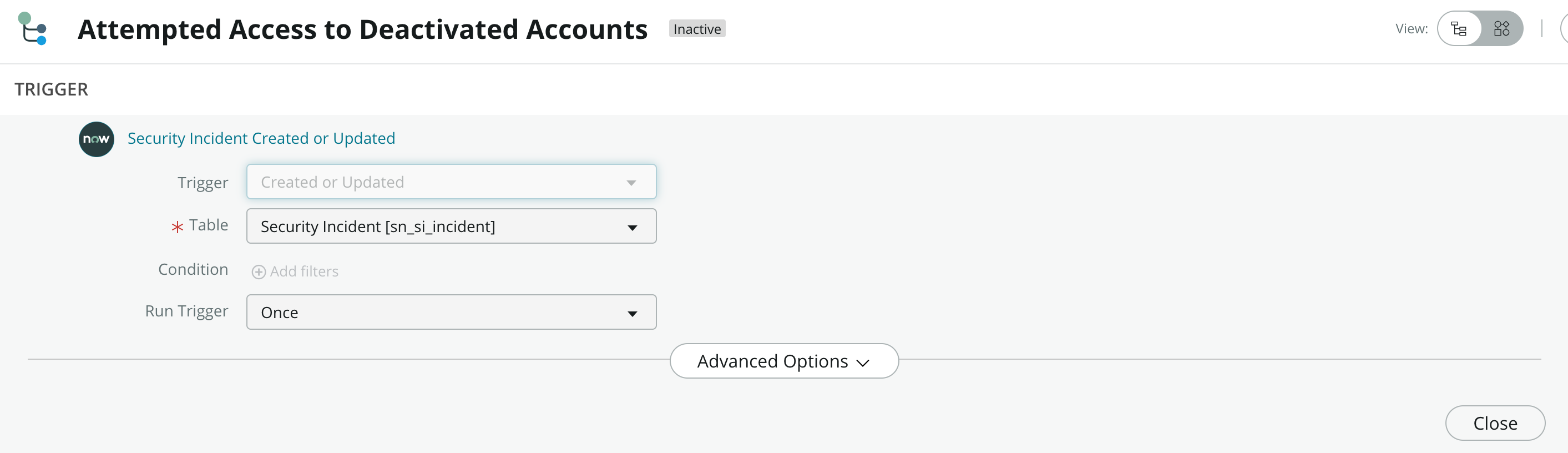Viewport: 1568px width, 453px height.
Task: Click the Run Trigger dropdown arrow
Action: (x=633, y=314)
